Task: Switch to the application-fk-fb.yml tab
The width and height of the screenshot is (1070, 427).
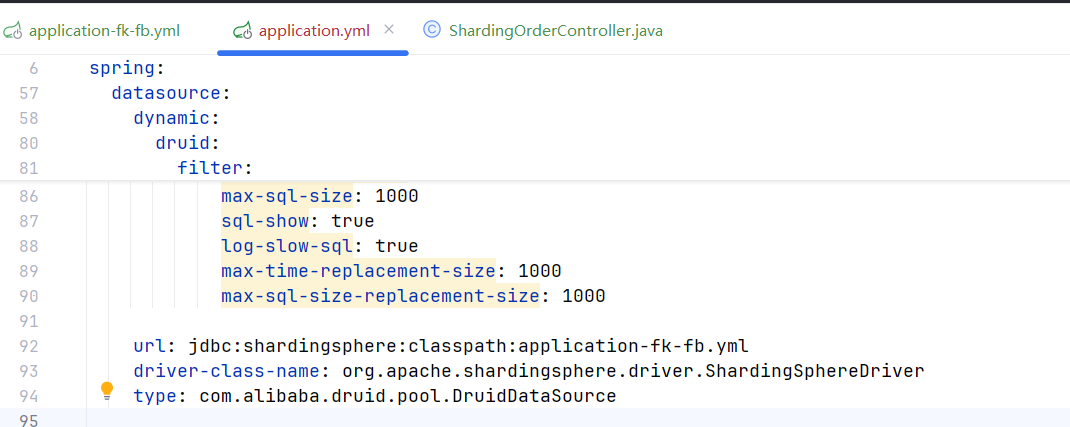Action: 104,31
